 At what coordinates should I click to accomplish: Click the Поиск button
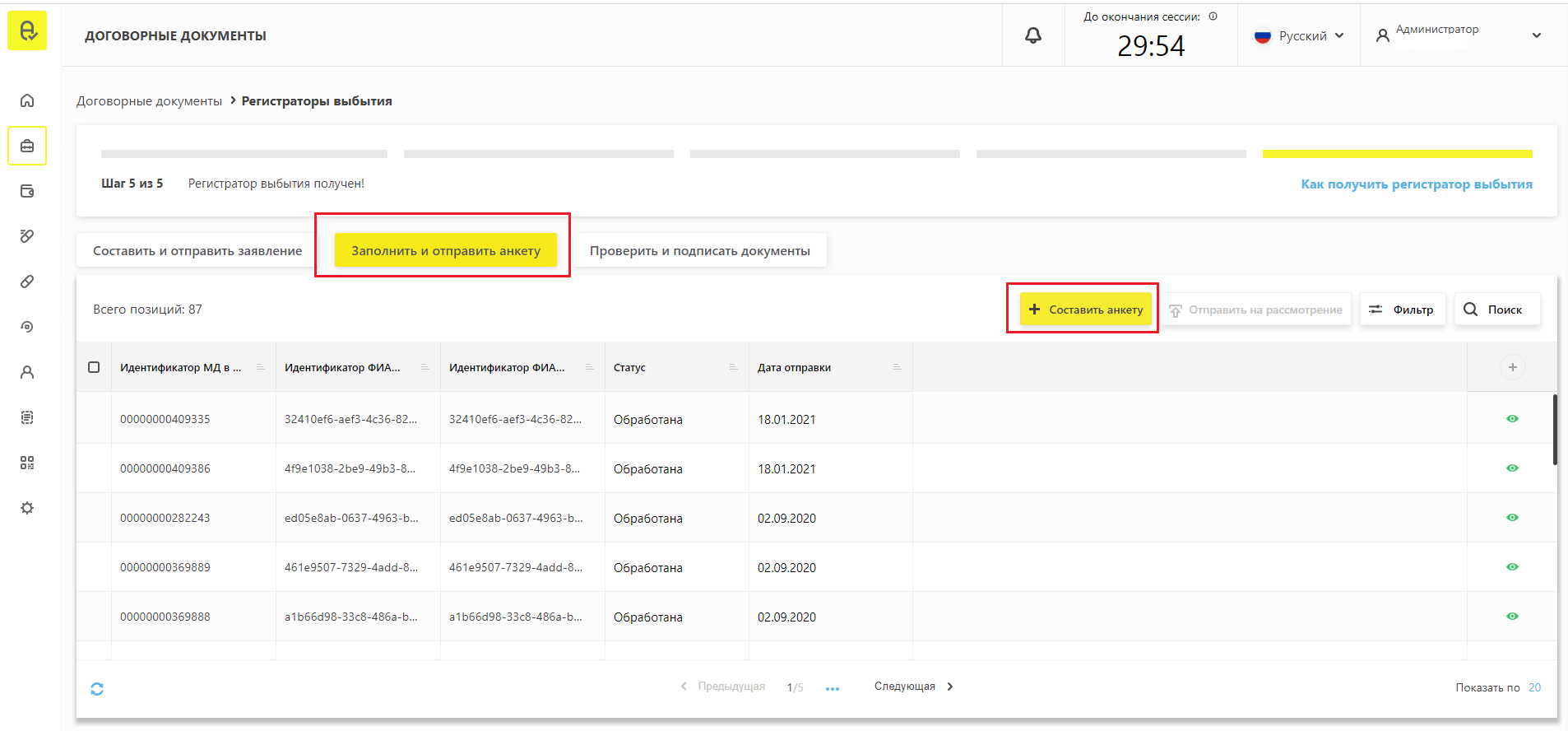1496,310
